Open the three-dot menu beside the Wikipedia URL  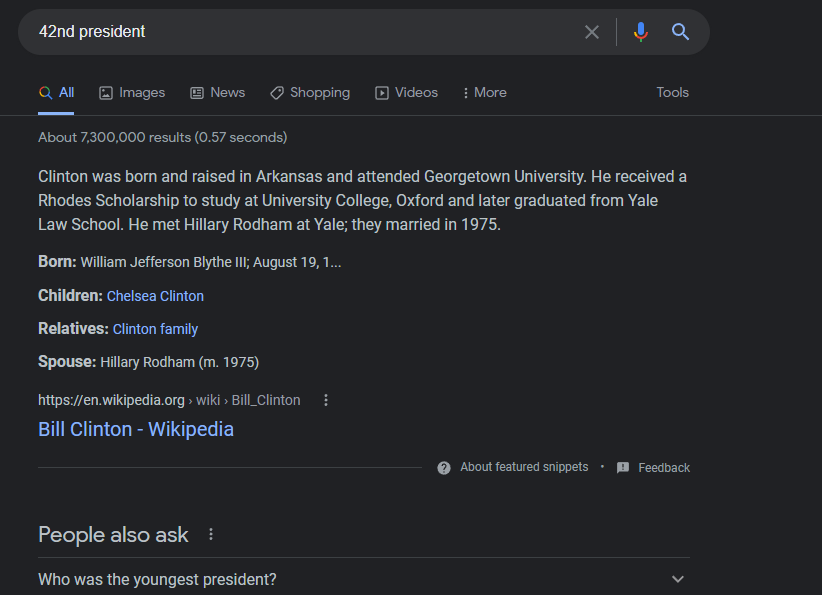326,401
